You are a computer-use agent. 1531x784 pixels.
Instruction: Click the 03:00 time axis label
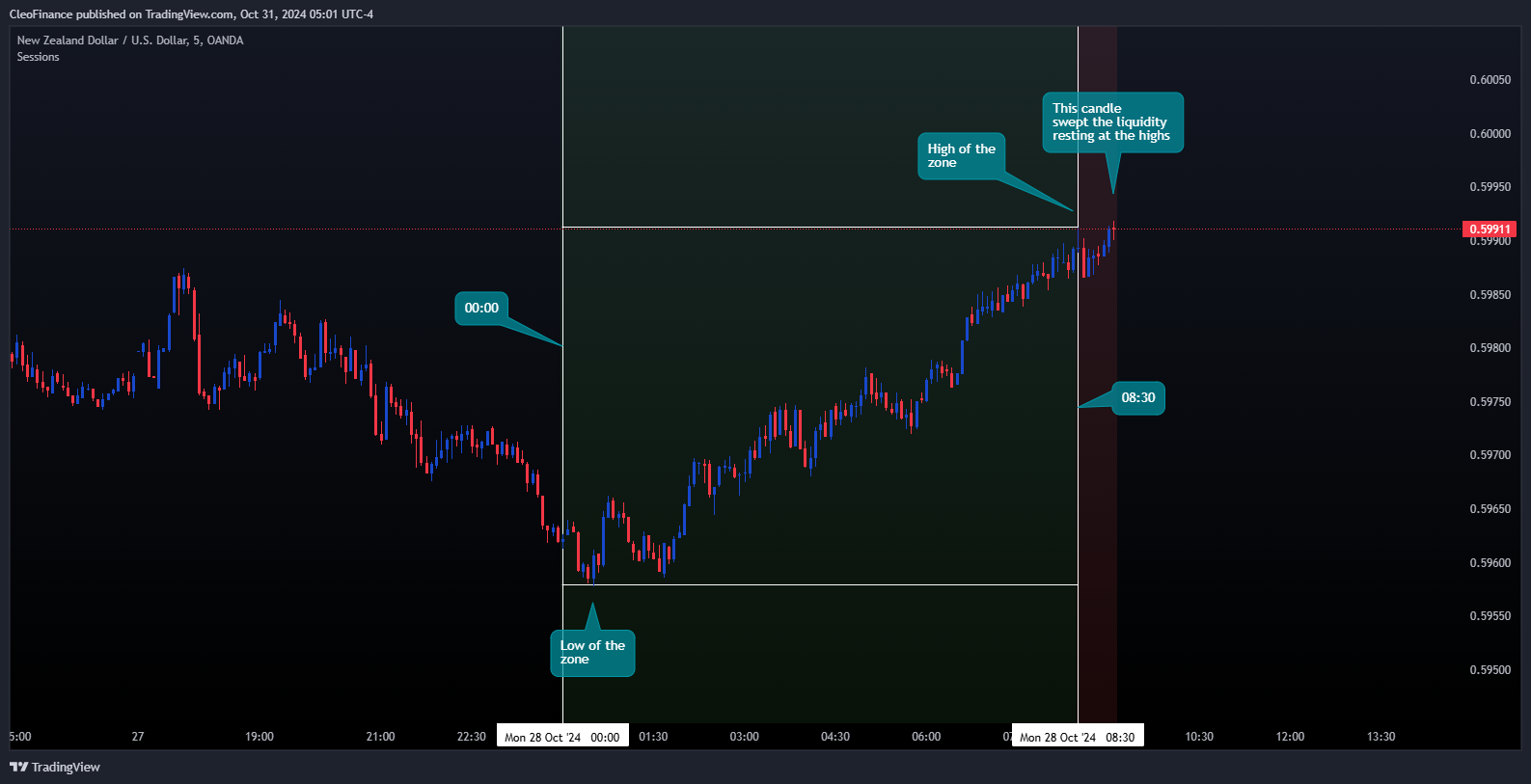744,737
